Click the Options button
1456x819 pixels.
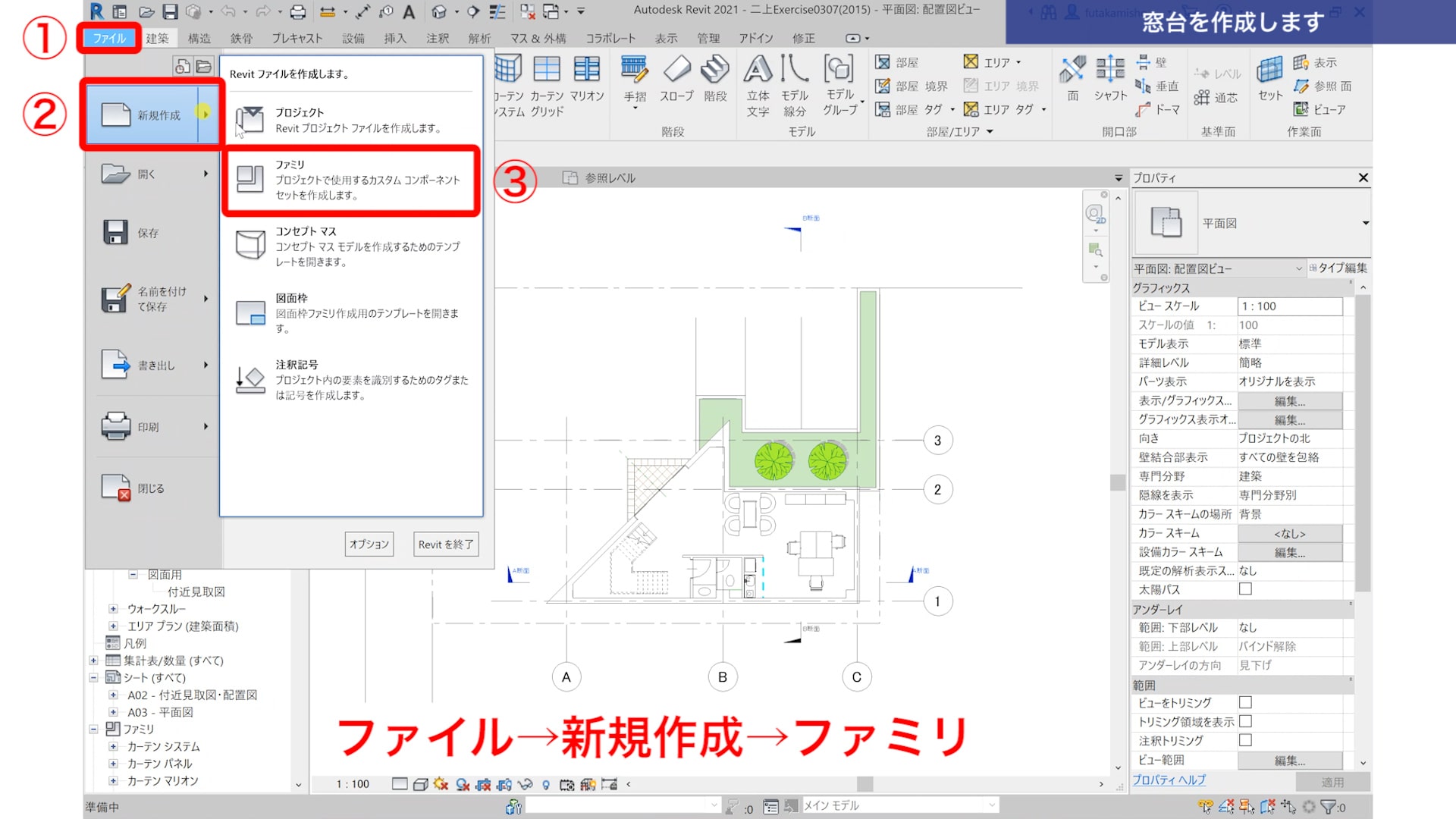coord(369,544)
